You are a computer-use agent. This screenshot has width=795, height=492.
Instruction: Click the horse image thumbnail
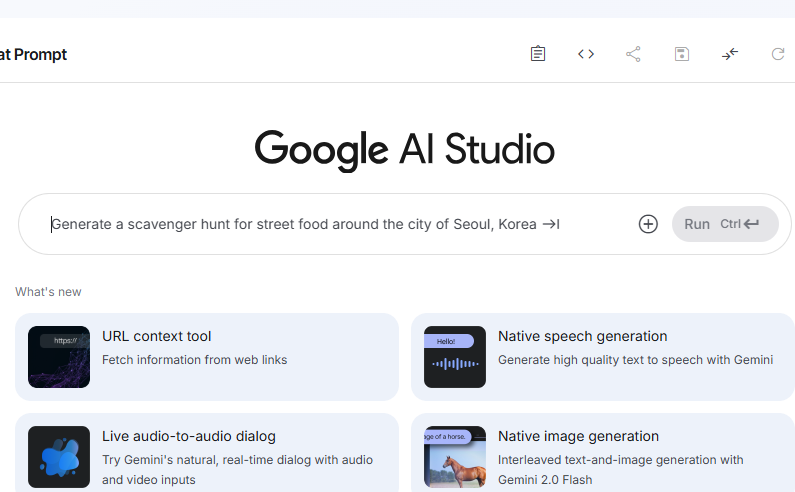pos(455,456)
